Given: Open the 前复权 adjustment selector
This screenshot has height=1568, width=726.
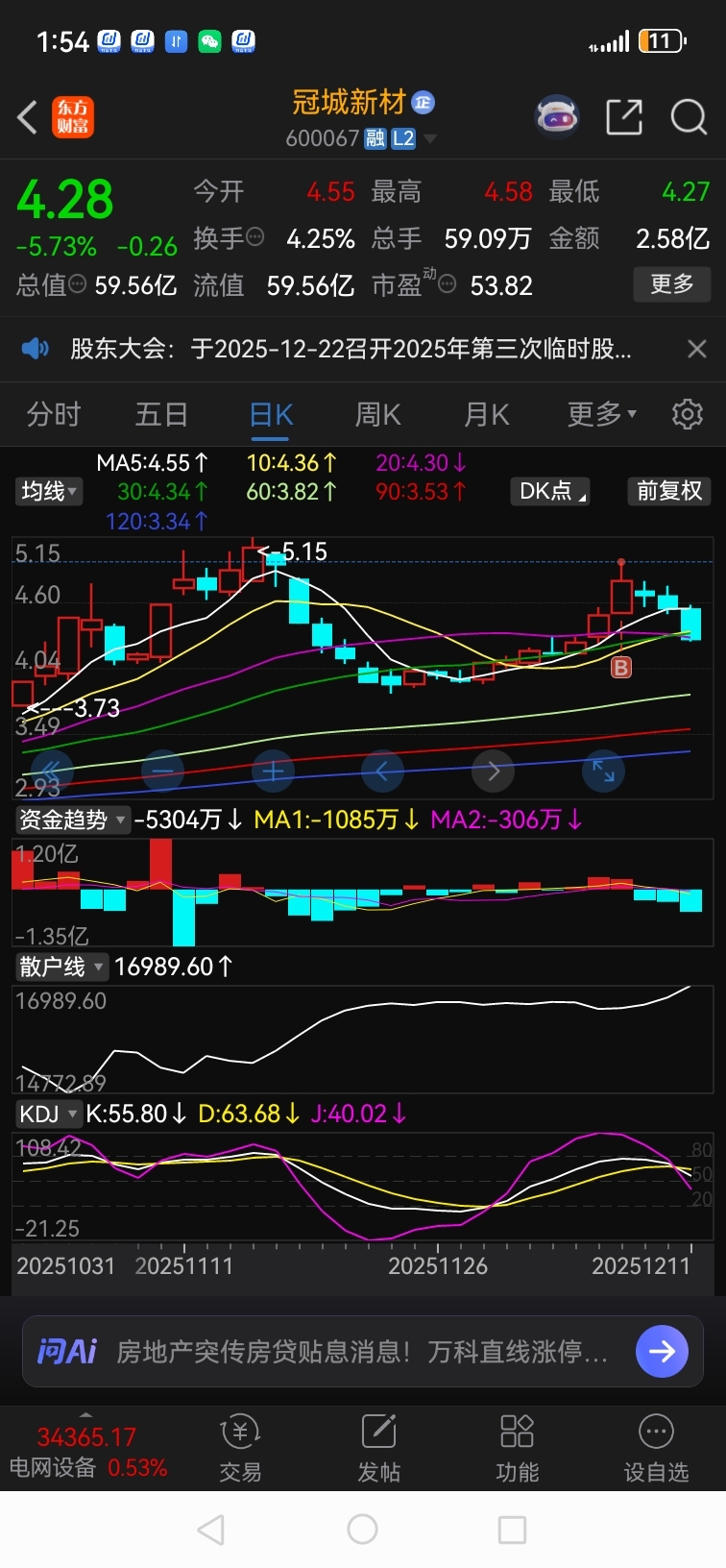Looking at the screenshot, I should [x=669, y=491].
